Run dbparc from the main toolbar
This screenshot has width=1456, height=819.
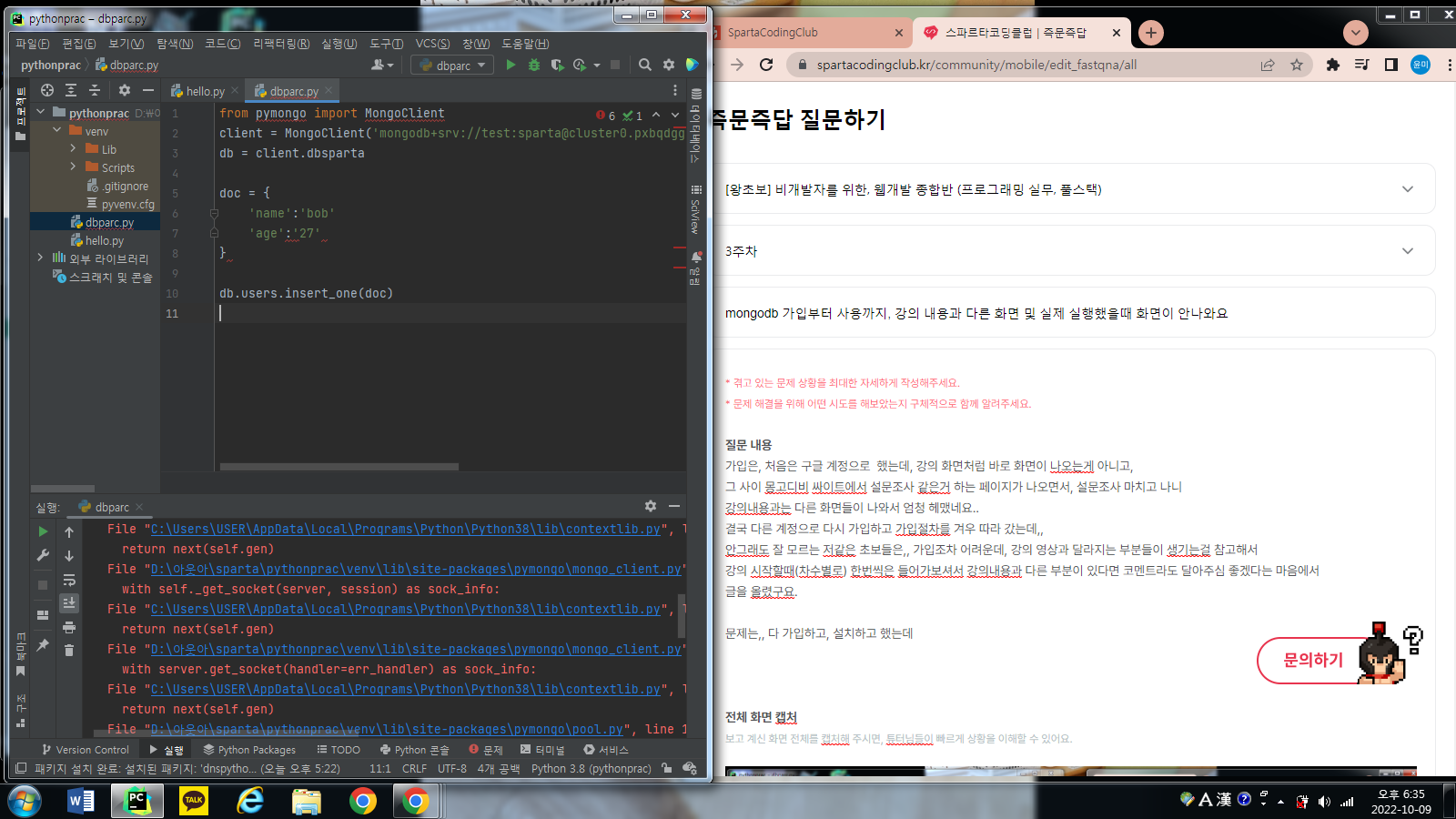pos(511,66)
